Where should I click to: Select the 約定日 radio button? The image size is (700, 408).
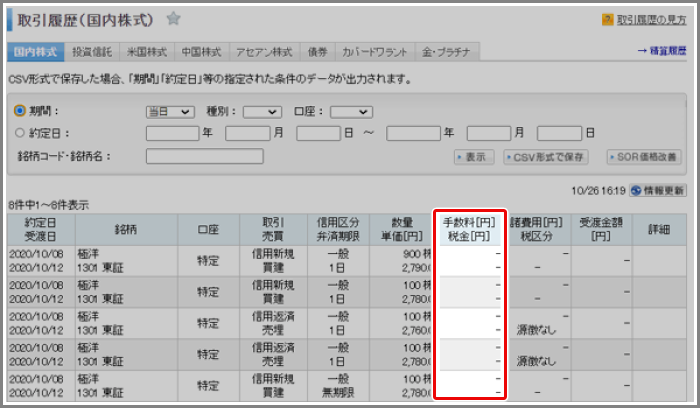pos(20,133)
